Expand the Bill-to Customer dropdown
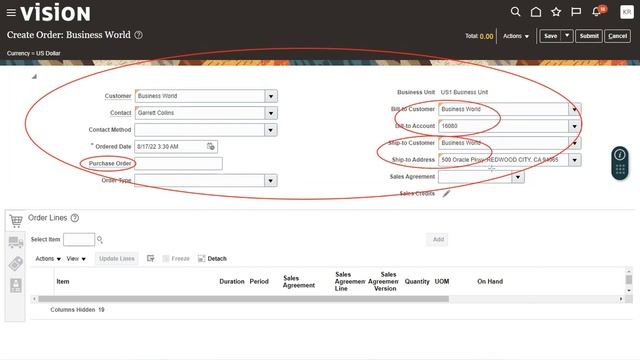 coord(575,109)
